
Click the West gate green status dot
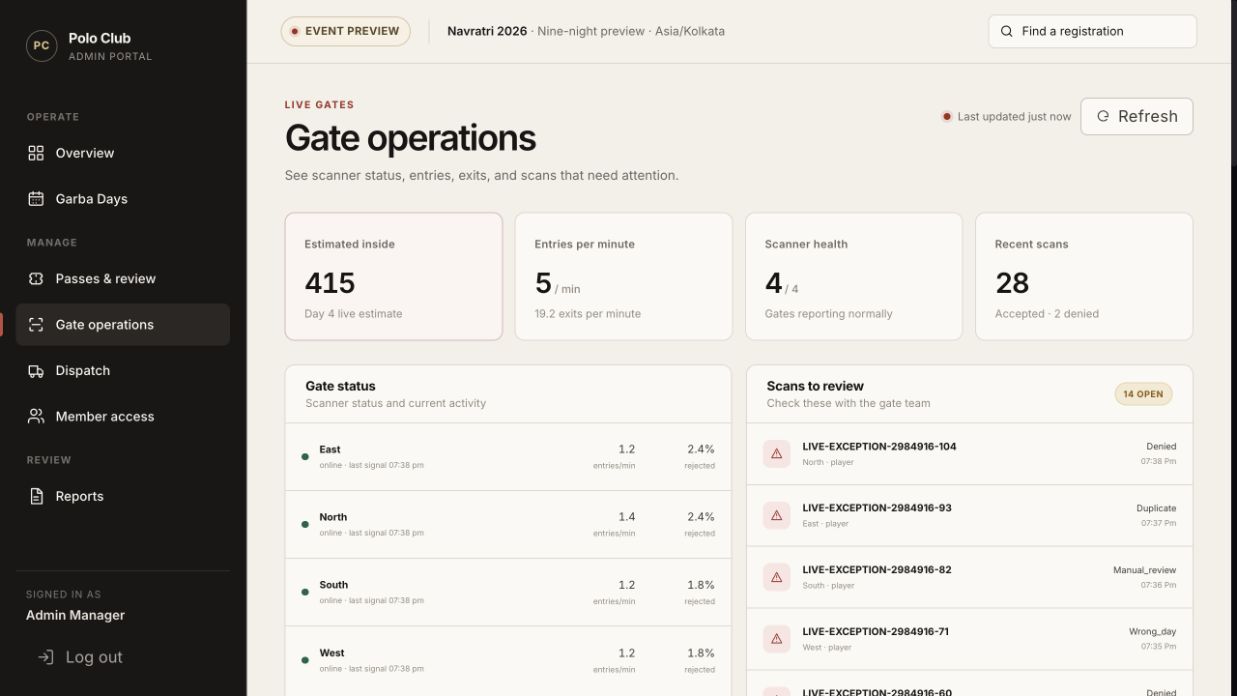click(x=305, y=660)
